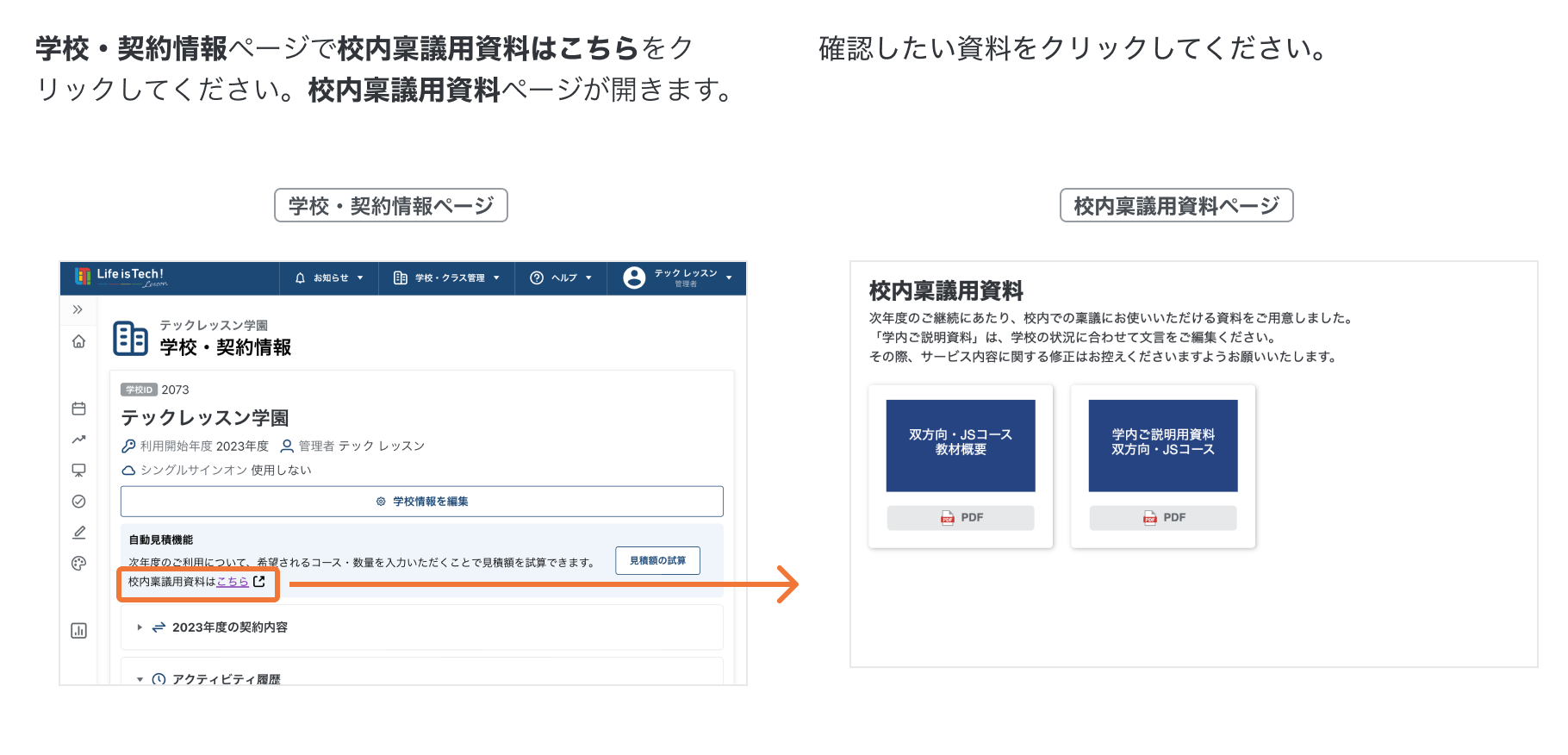Click the trend line chart sidebar icon
This screenshot has height=755, width=1568.
(x=78, y=440)
